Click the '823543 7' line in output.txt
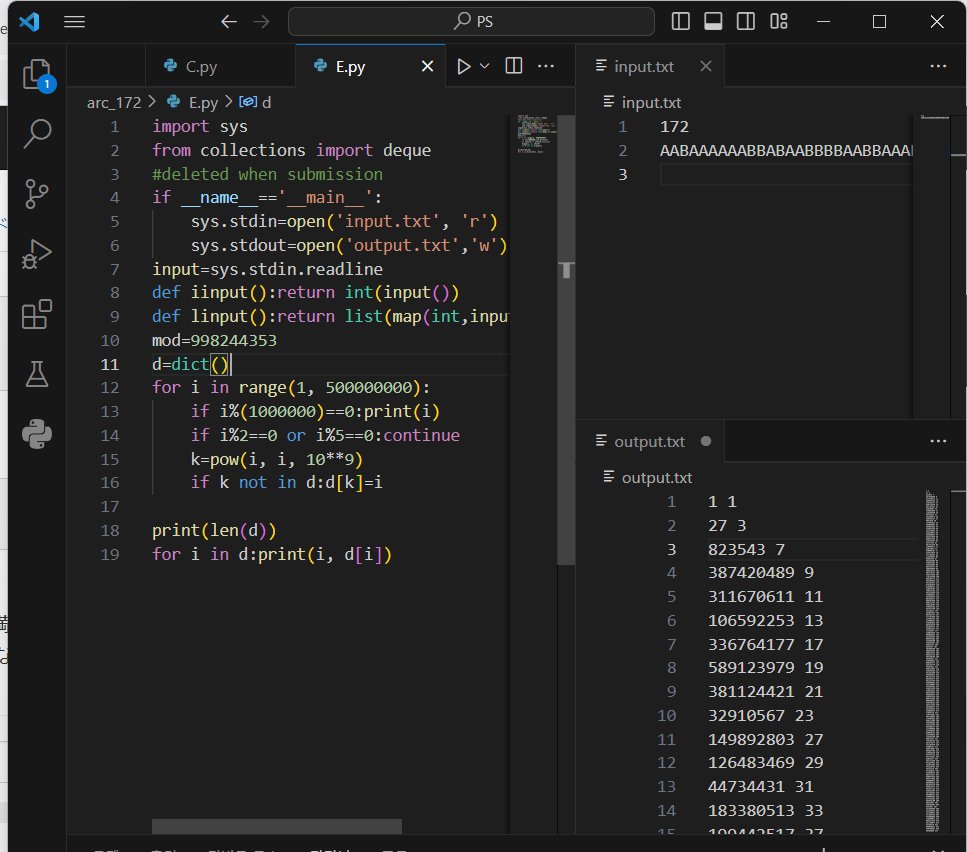 [x=746, y=549]
